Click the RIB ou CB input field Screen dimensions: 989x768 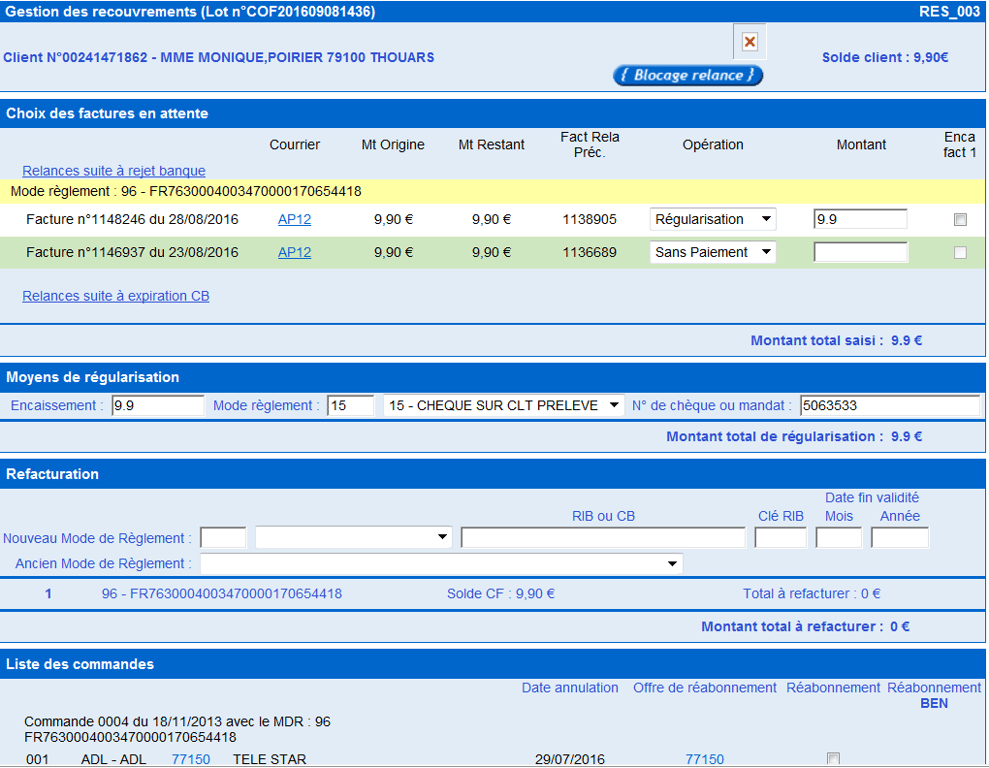(603, 538)
